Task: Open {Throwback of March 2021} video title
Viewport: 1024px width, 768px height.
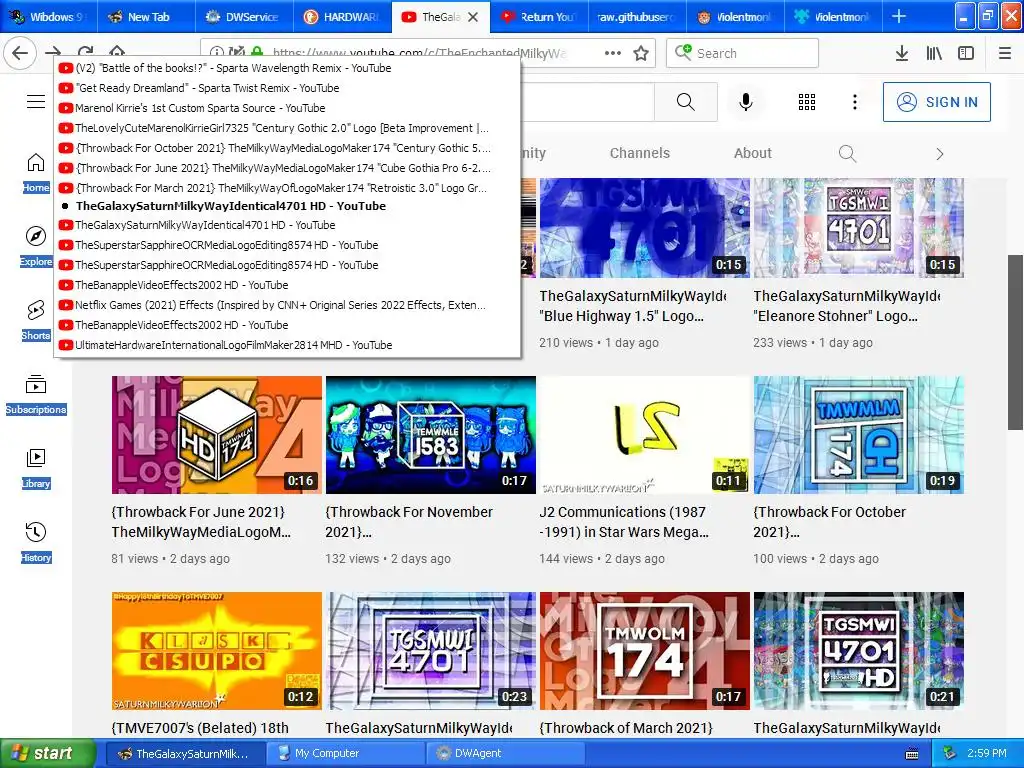Action: click(626, 728)
